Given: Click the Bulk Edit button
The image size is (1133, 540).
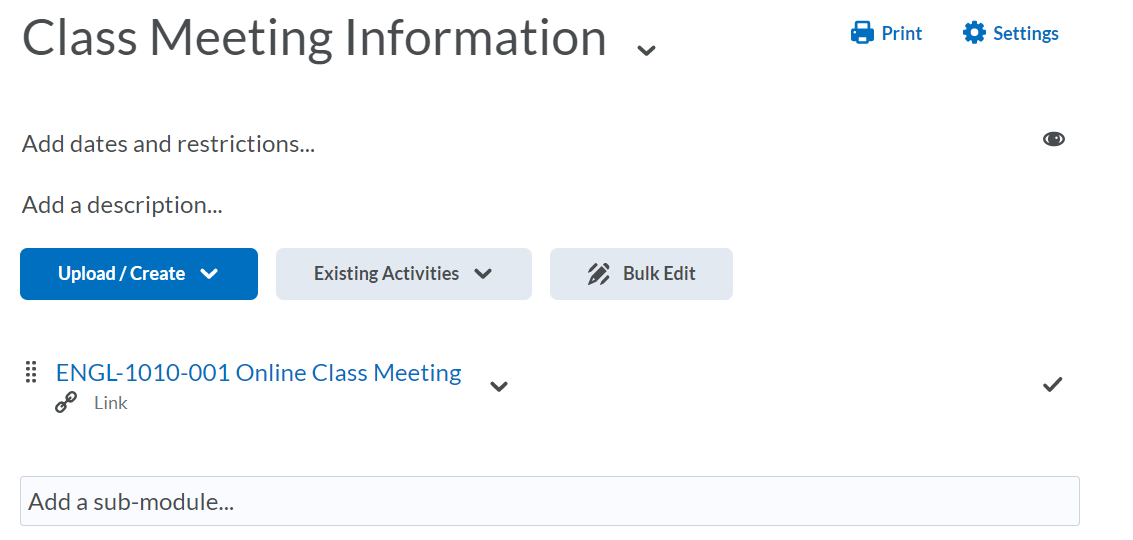Looking at the screenshot, I should 658,274.
